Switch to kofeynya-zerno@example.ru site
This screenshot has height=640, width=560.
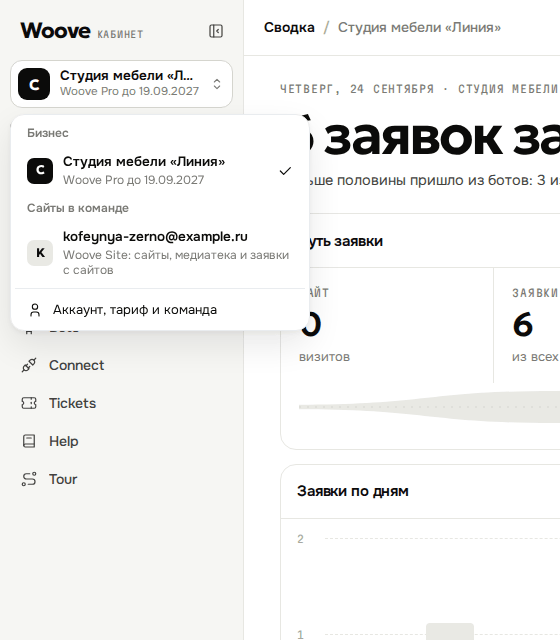point(160,253)
